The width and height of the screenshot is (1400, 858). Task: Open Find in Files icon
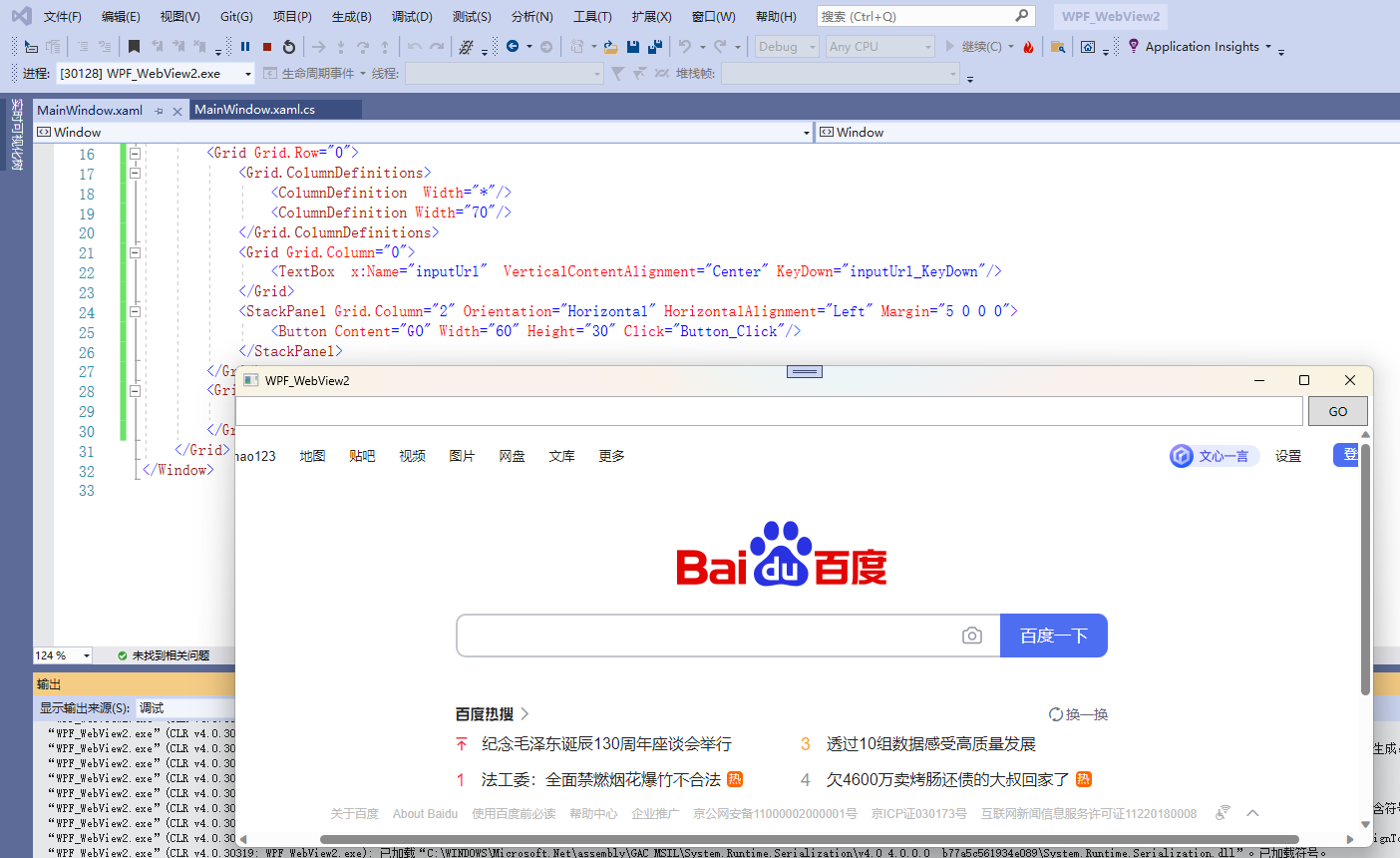(1058, 47)
